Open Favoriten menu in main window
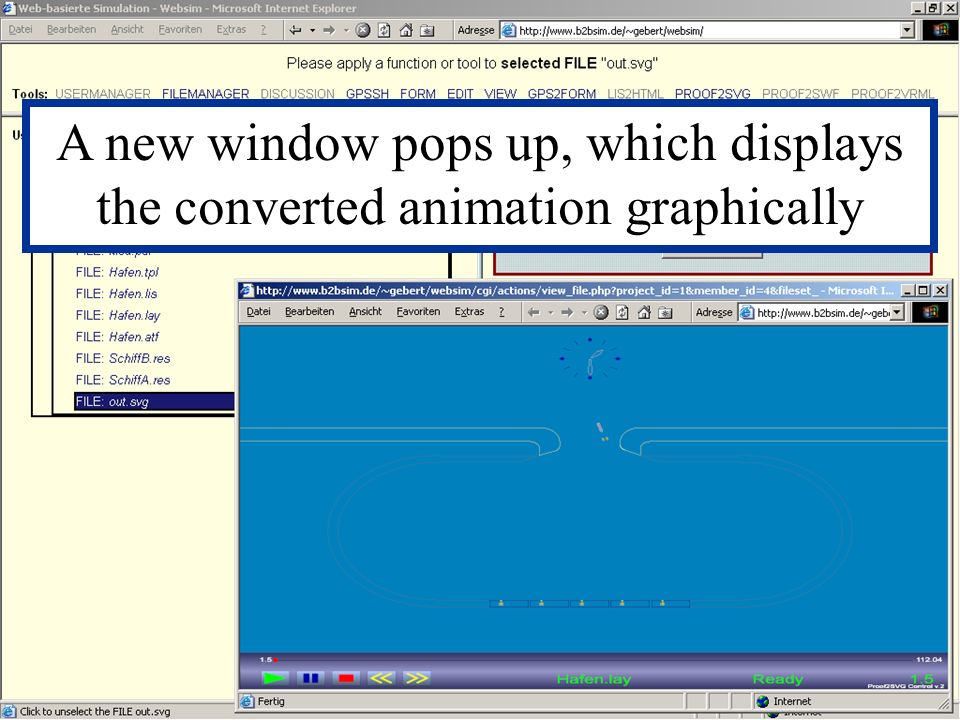This screenshot has height=720, width=960. pyautogui.click(x=180, y=29)
